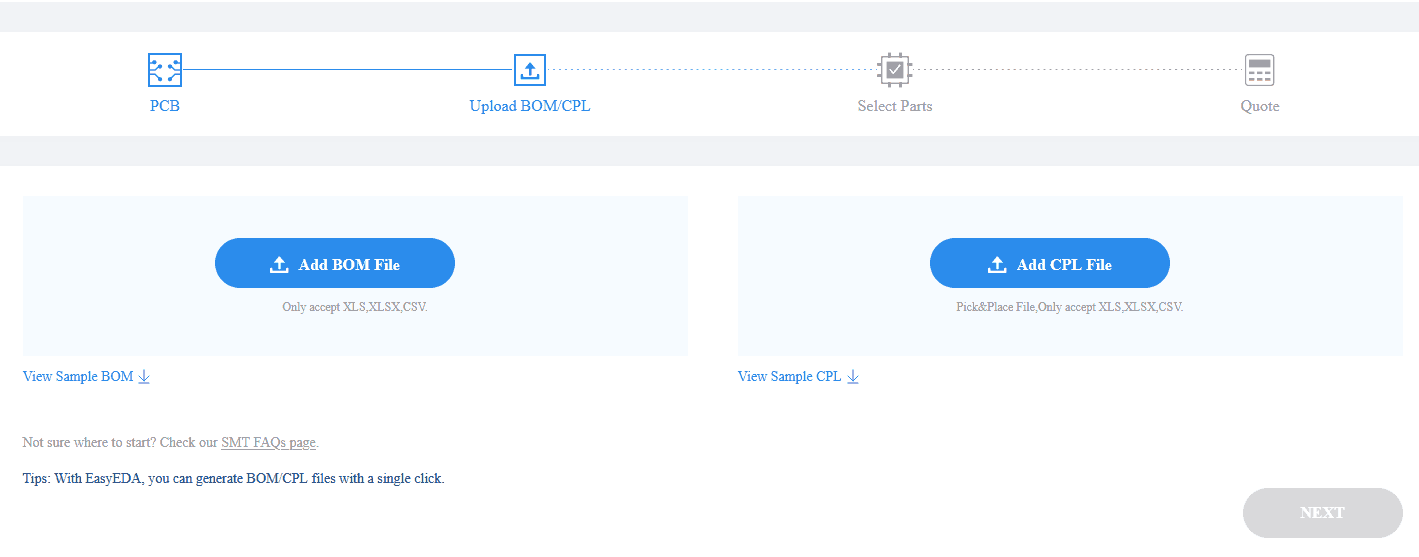
Task: Click the BOM file format hint text
Action: point(355,307)
